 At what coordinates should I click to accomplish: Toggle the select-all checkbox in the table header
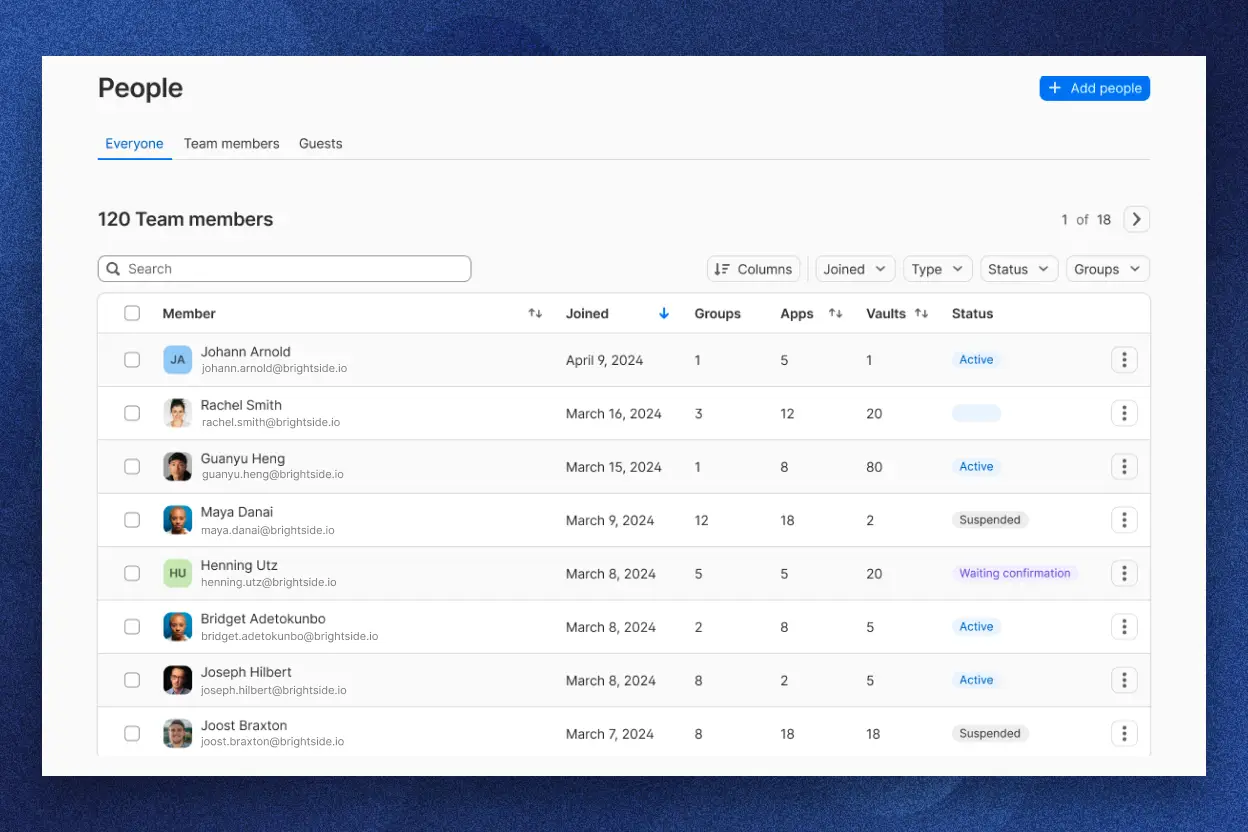(x=132, y=312)
